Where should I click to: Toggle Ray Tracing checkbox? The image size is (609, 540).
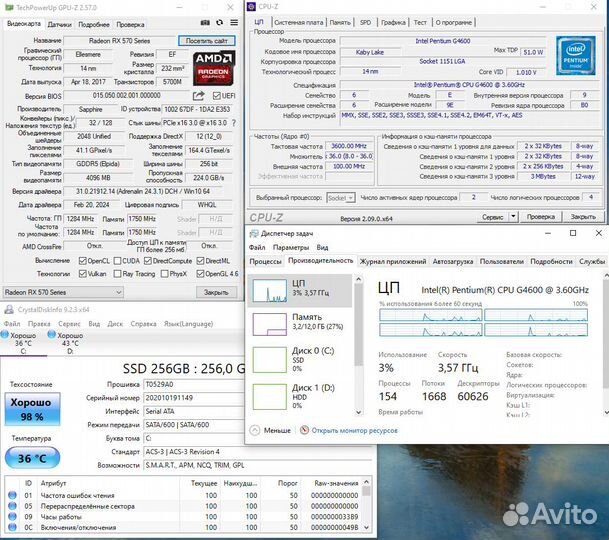[117, 273]
